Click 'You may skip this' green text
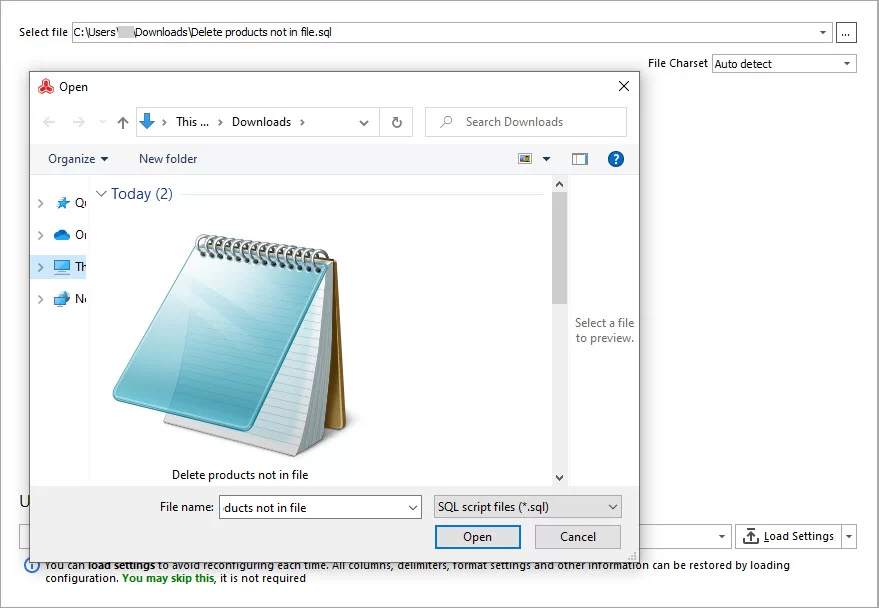Screen dimensions: 879x608 168,578
